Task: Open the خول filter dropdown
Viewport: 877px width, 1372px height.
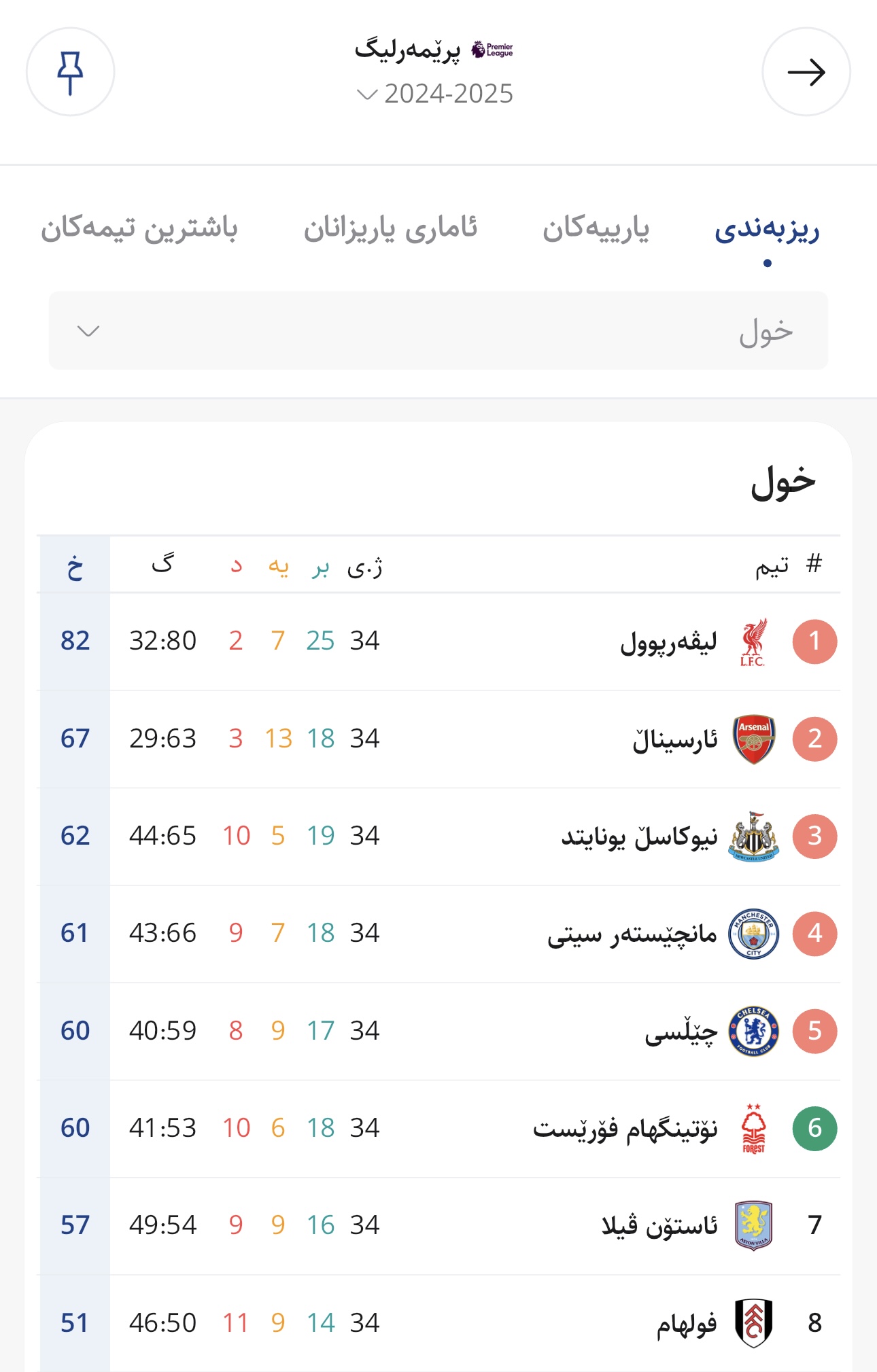Action: coord(439,331)
